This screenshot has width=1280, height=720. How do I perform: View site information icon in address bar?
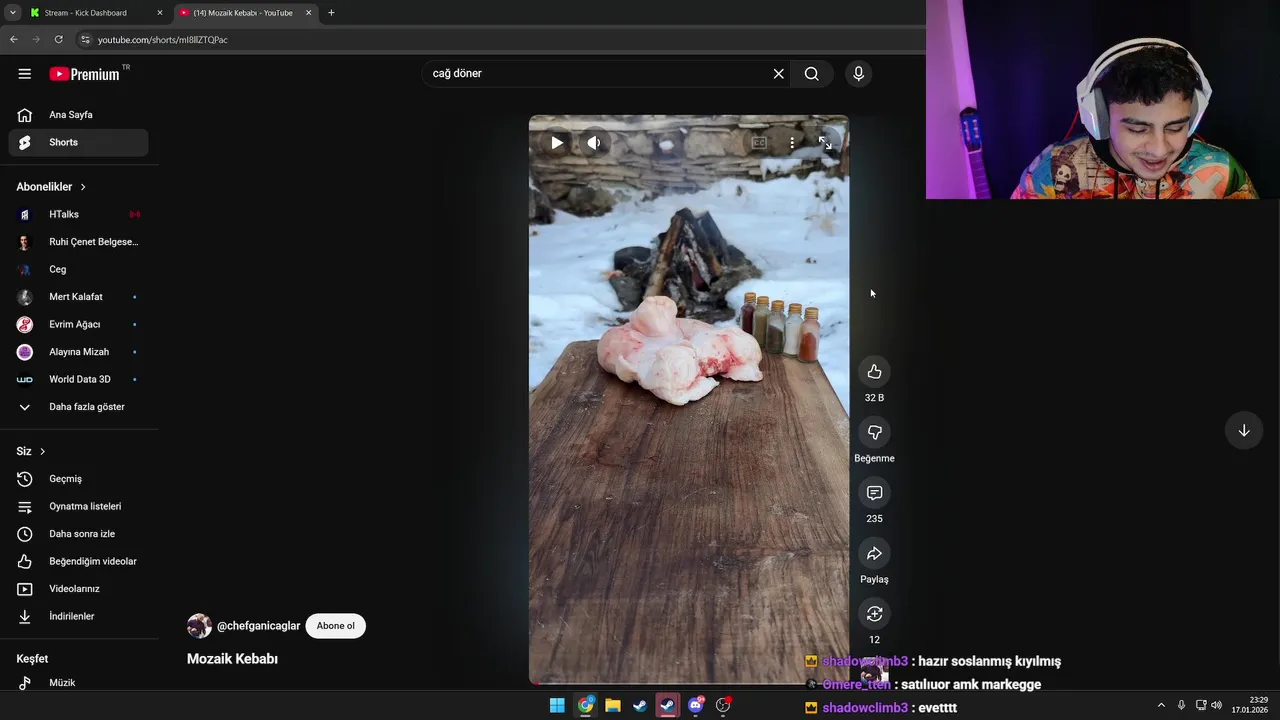86,39
